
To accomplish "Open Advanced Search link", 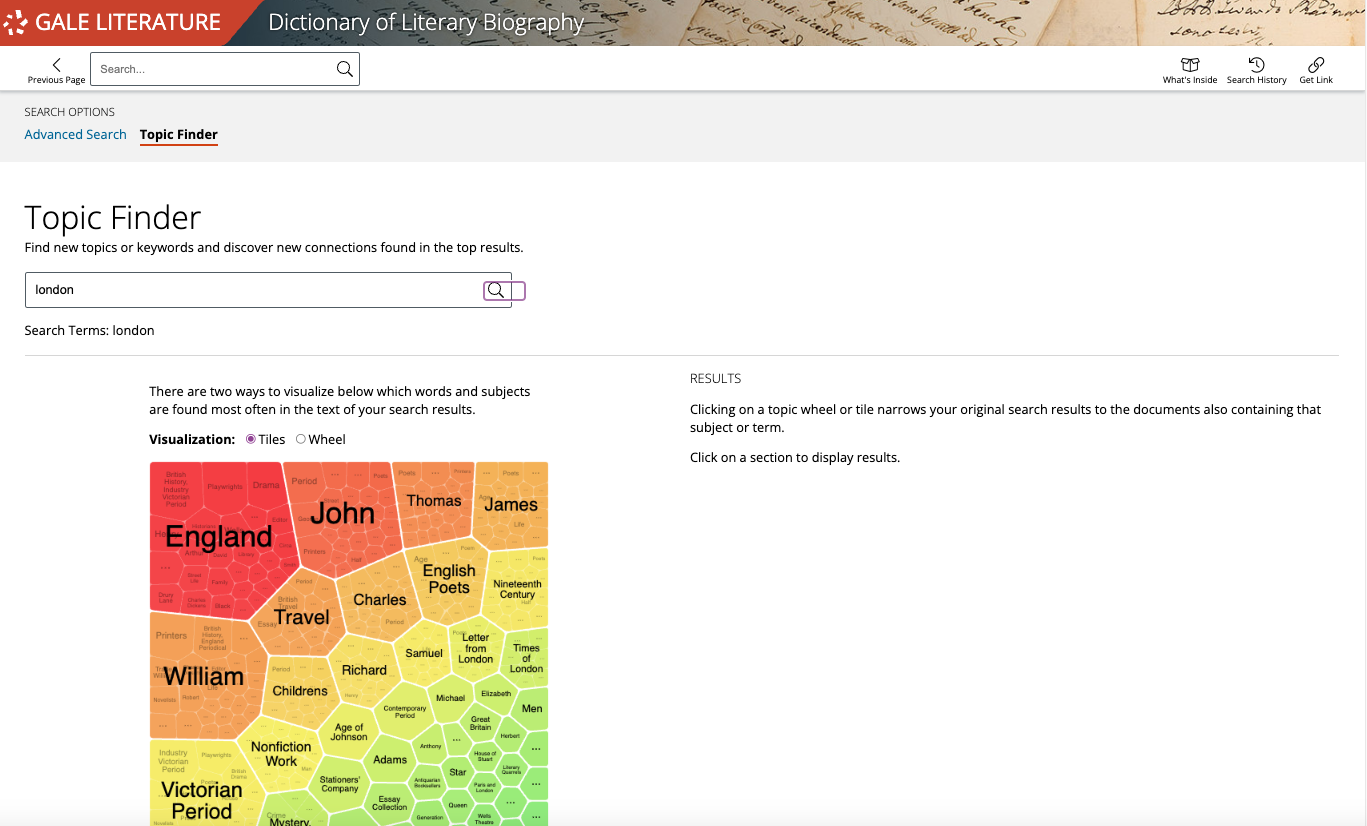I will pos(75,134).
